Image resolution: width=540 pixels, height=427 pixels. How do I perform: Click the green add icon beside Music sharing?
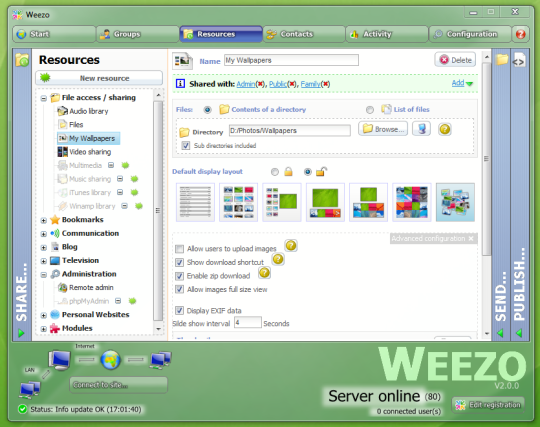(x=134, y=179)
